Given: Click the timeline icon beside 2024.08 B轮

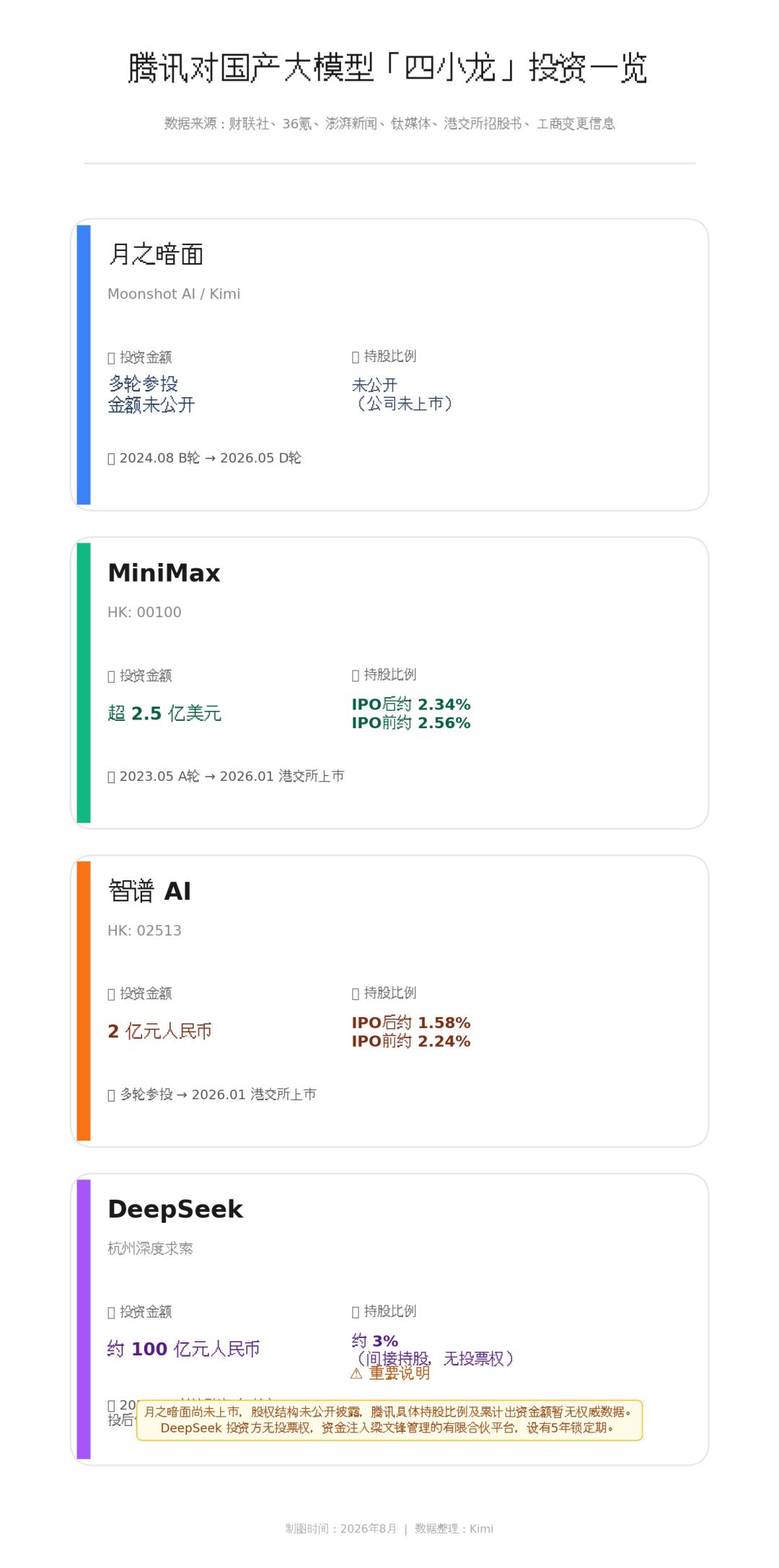Looking at the screenshot, I should click(x=111, y=459).
